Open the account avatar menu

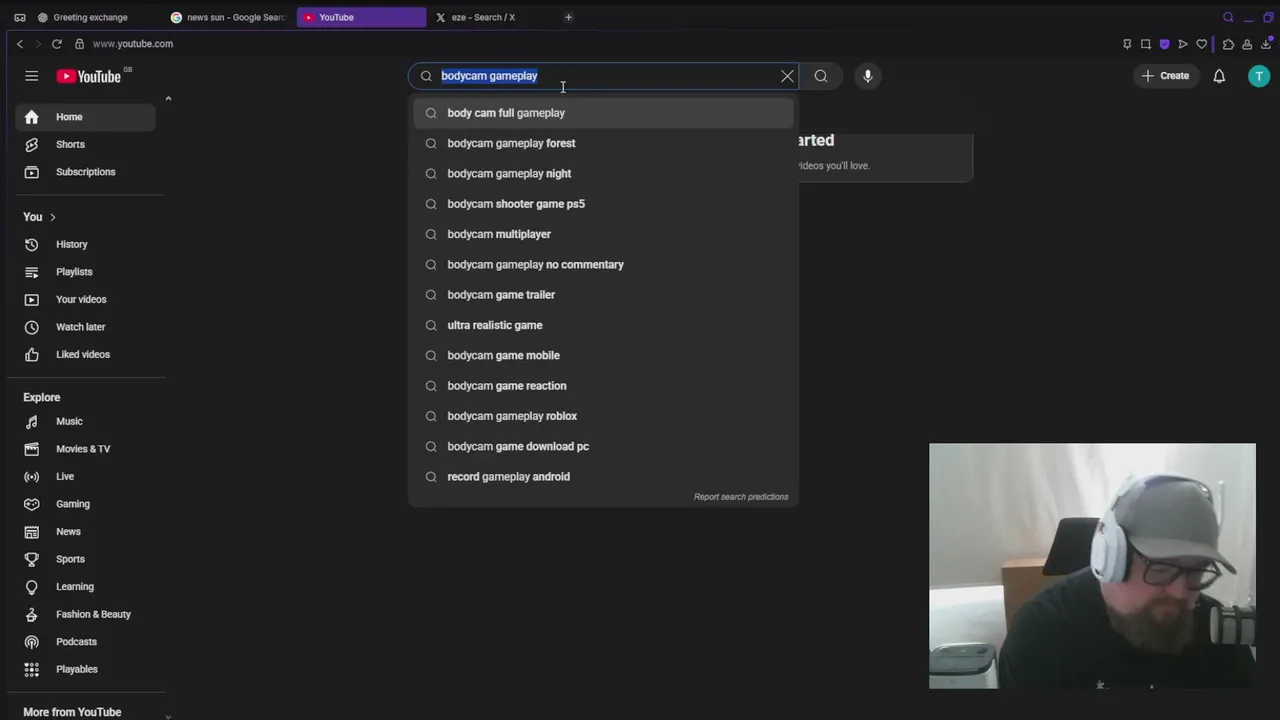pos(1259,76)
